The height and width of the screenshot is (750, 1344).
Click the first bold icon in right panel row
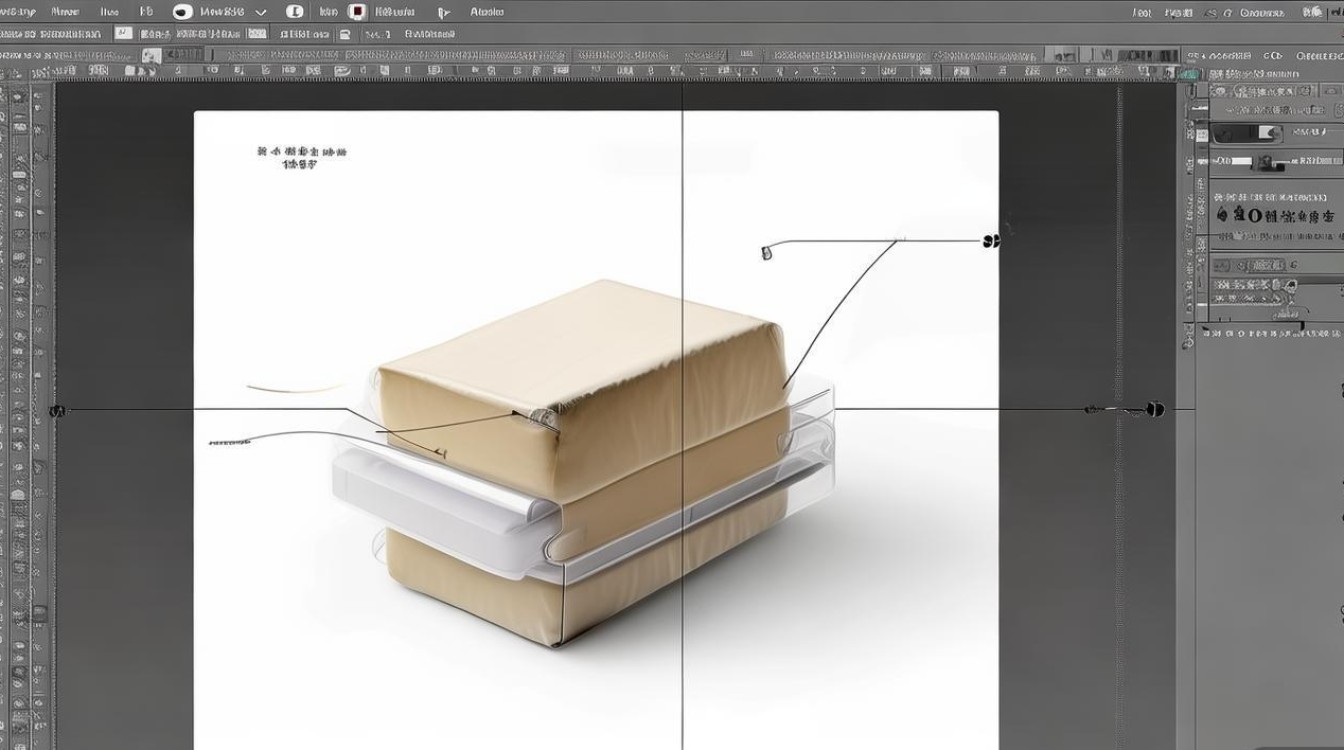pos(1222,215)
